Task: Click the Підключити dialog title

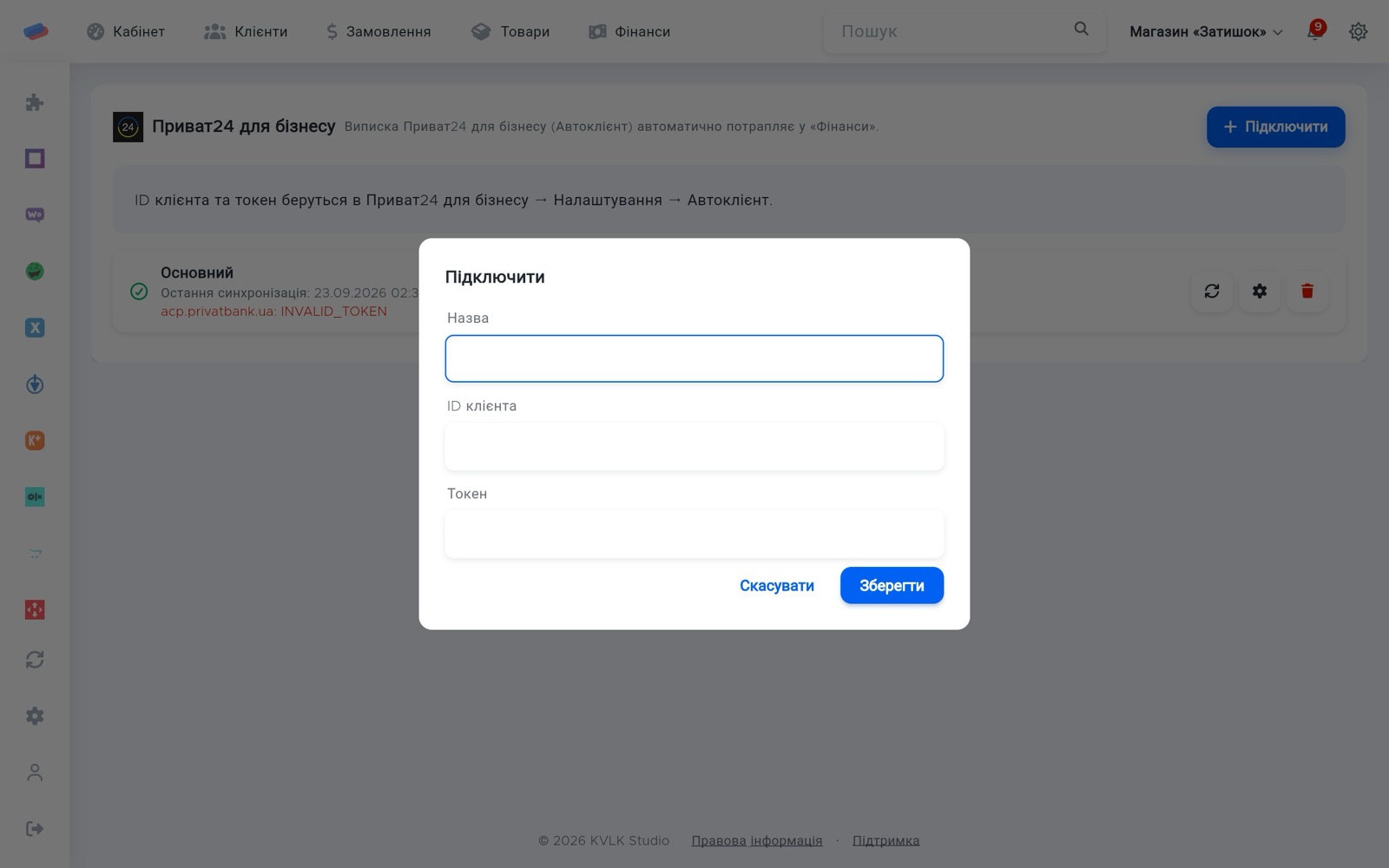Action: [x=495, y=277]
